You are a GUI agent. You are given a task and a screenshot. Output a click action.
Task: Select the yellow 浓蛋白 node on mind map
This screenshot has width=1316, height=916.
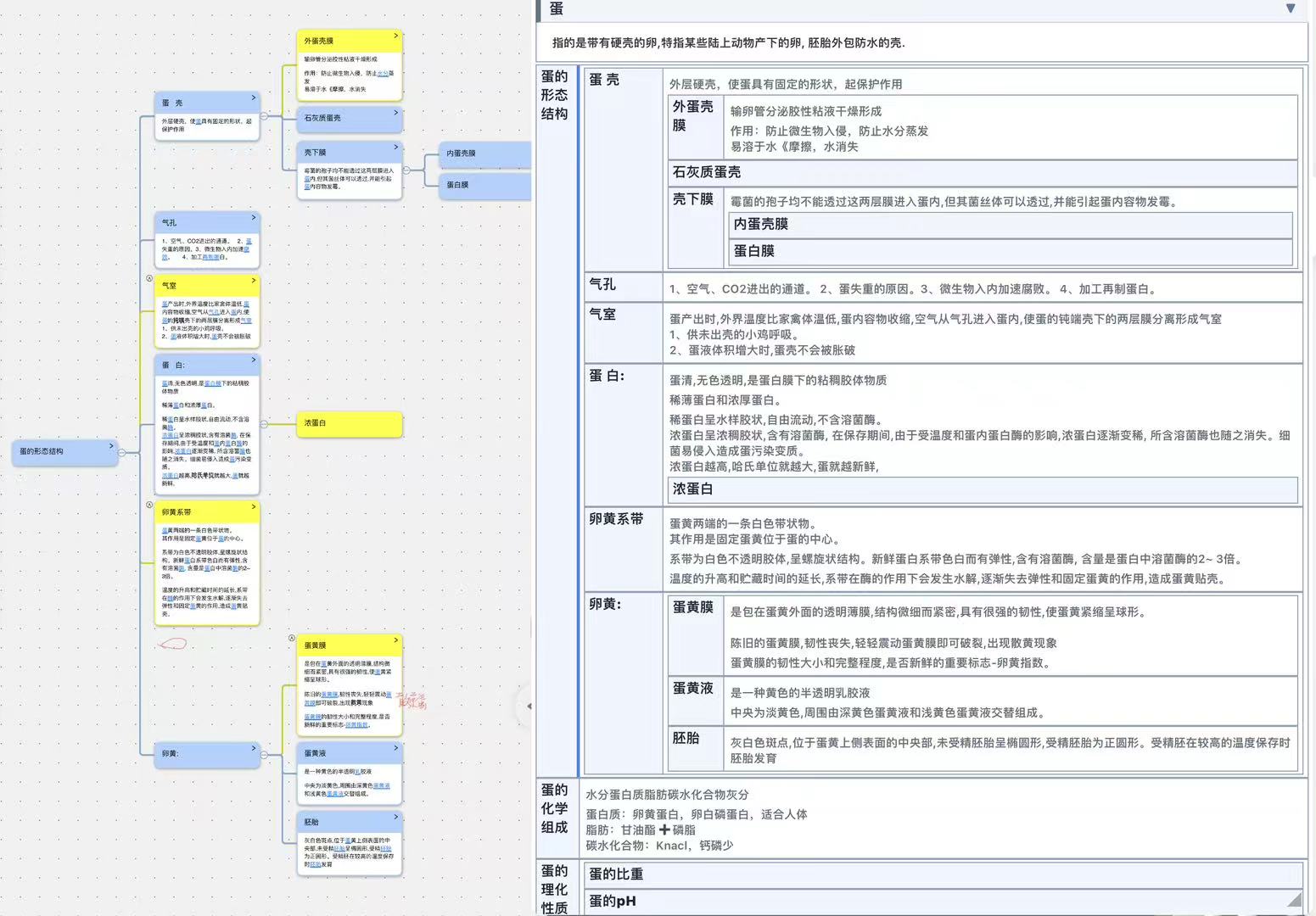350,423
